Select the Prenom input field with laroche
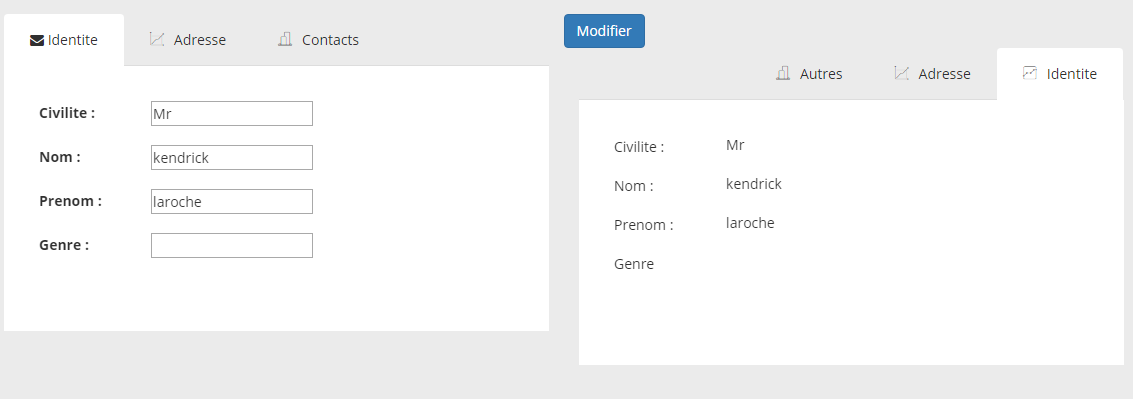This screenshot has height=399, width=1133. [232, 202]
